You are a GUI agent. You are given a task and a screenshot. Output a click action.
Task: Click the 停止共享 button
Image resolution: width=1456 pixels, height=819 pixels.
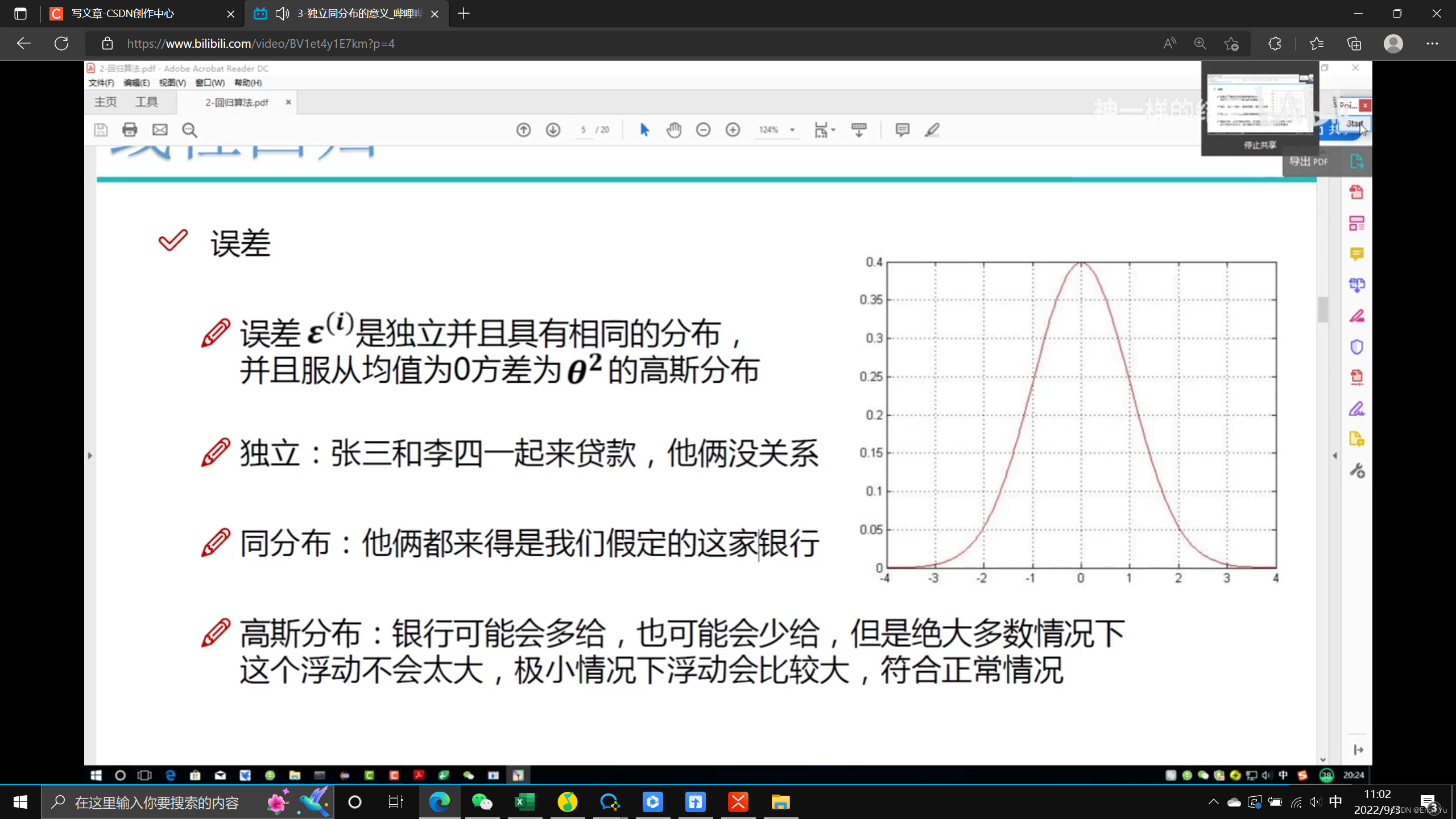1259,145
